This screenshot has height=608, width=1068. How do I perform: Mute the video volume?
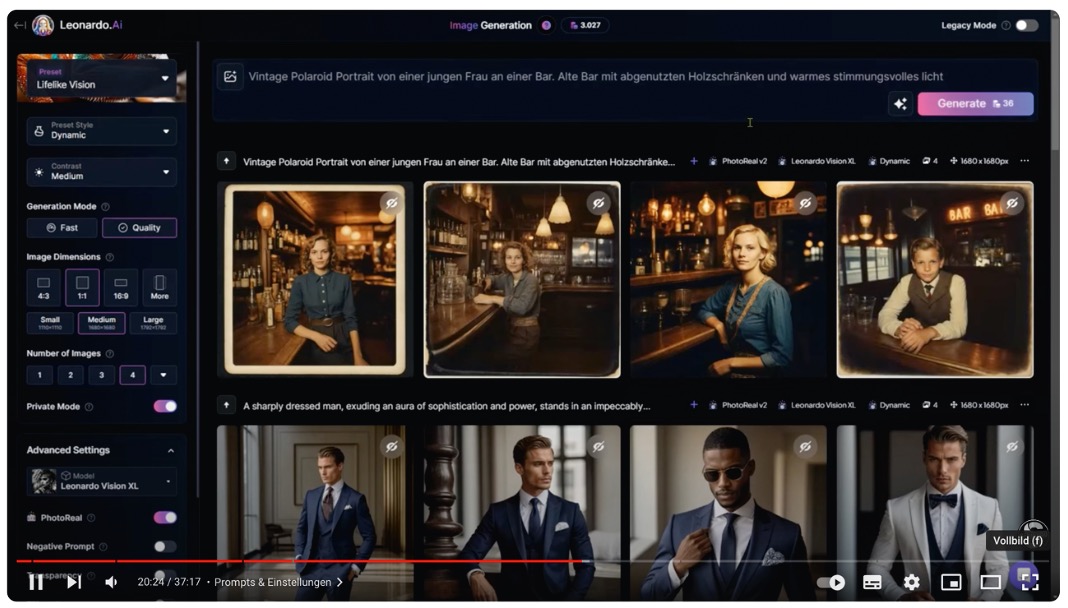pyautogui.click(x=111, y=581)
